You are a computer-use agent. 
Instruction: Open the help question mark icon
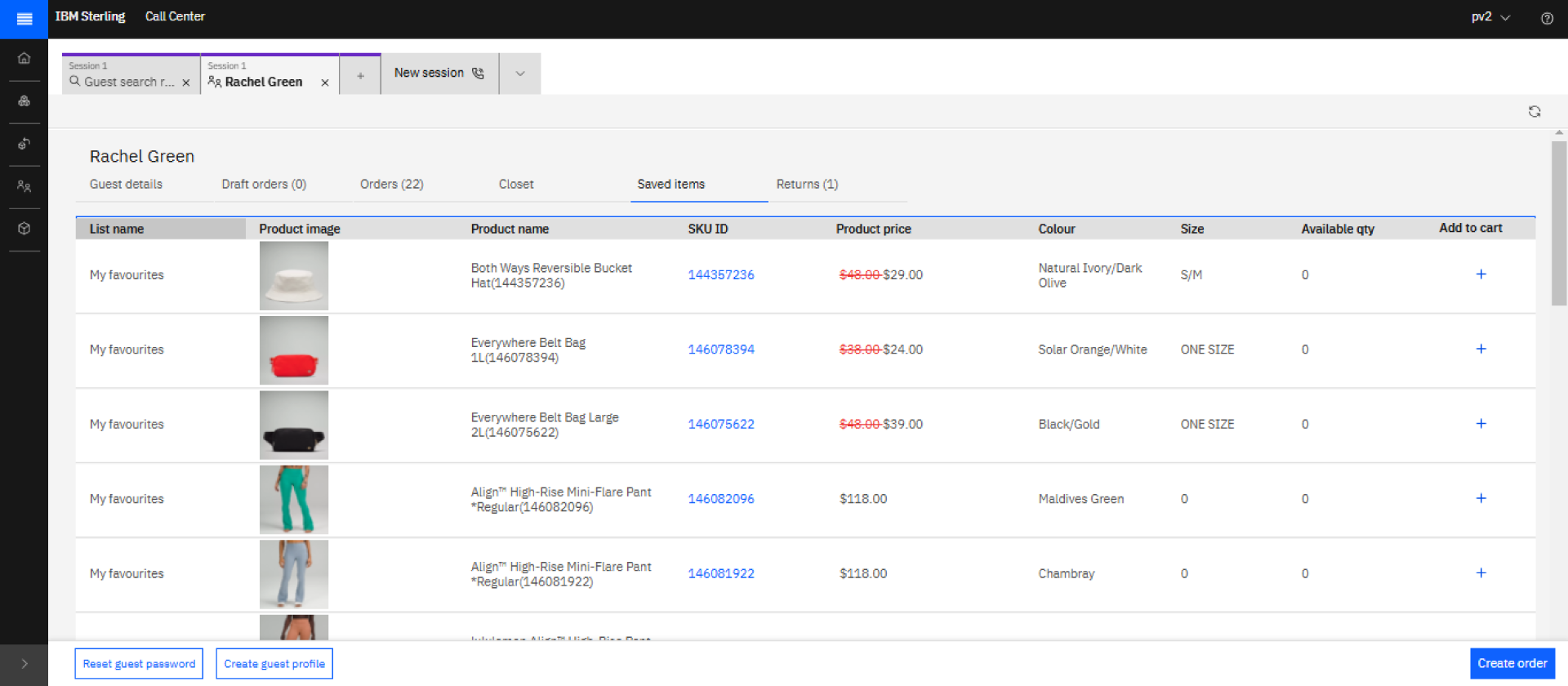pos(1546,19)
